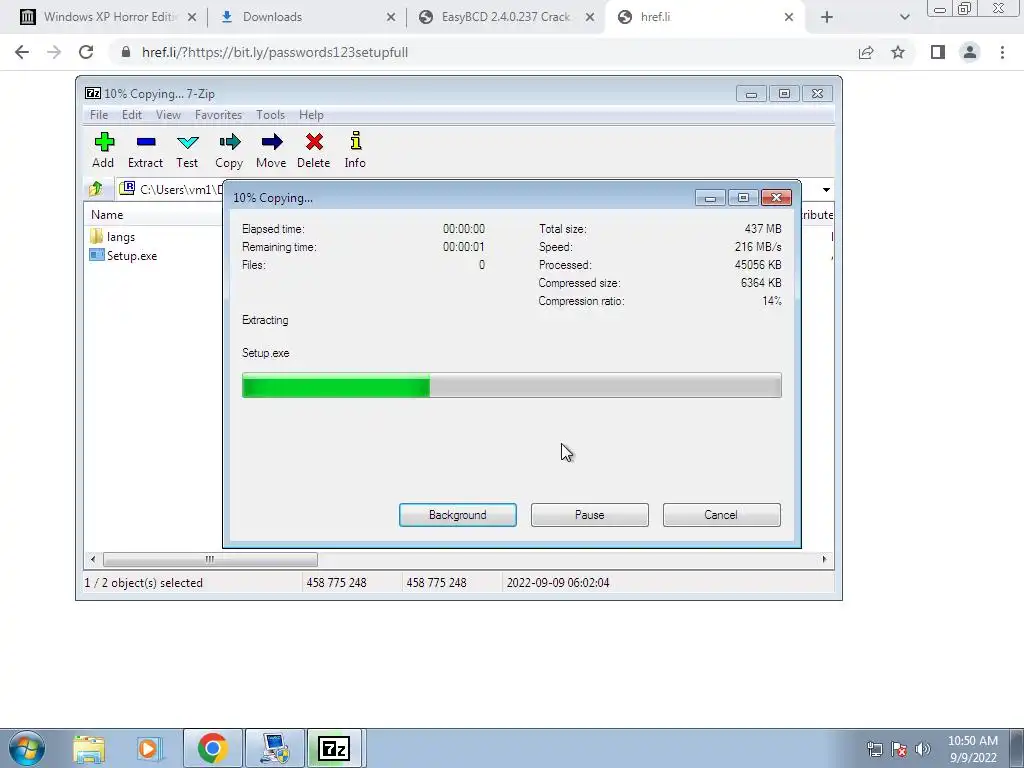The height and width of the screenshot is (768, 1024).
Task: Open a new browser tab
Action: point(827,17)
